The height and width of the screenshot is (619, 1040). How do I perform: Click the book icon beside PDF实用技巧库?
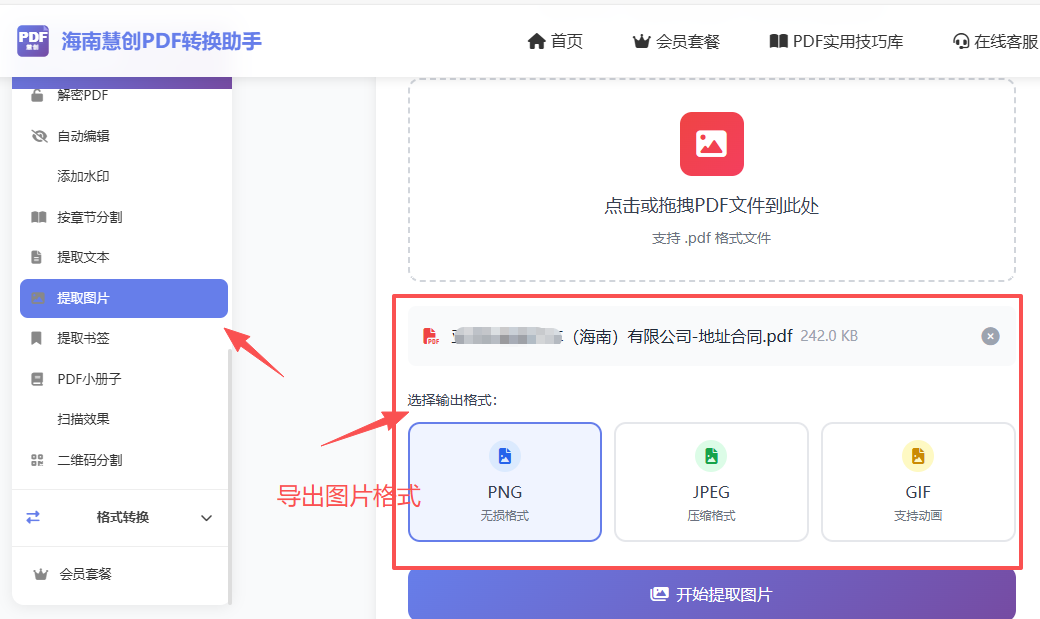click(778, 41)
